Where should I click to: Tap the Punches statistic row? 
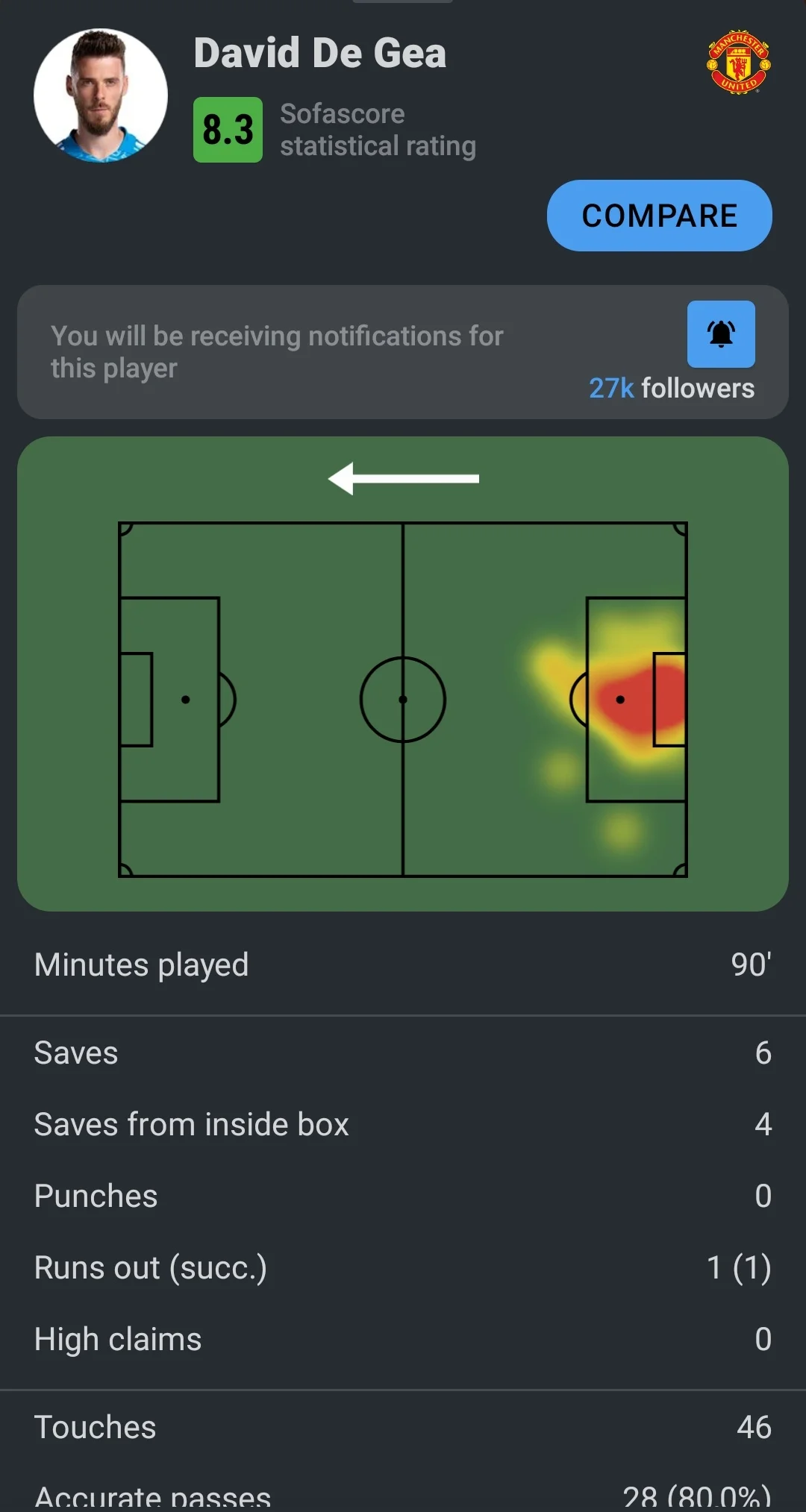pyautogui.click(x=403, y=1196)
